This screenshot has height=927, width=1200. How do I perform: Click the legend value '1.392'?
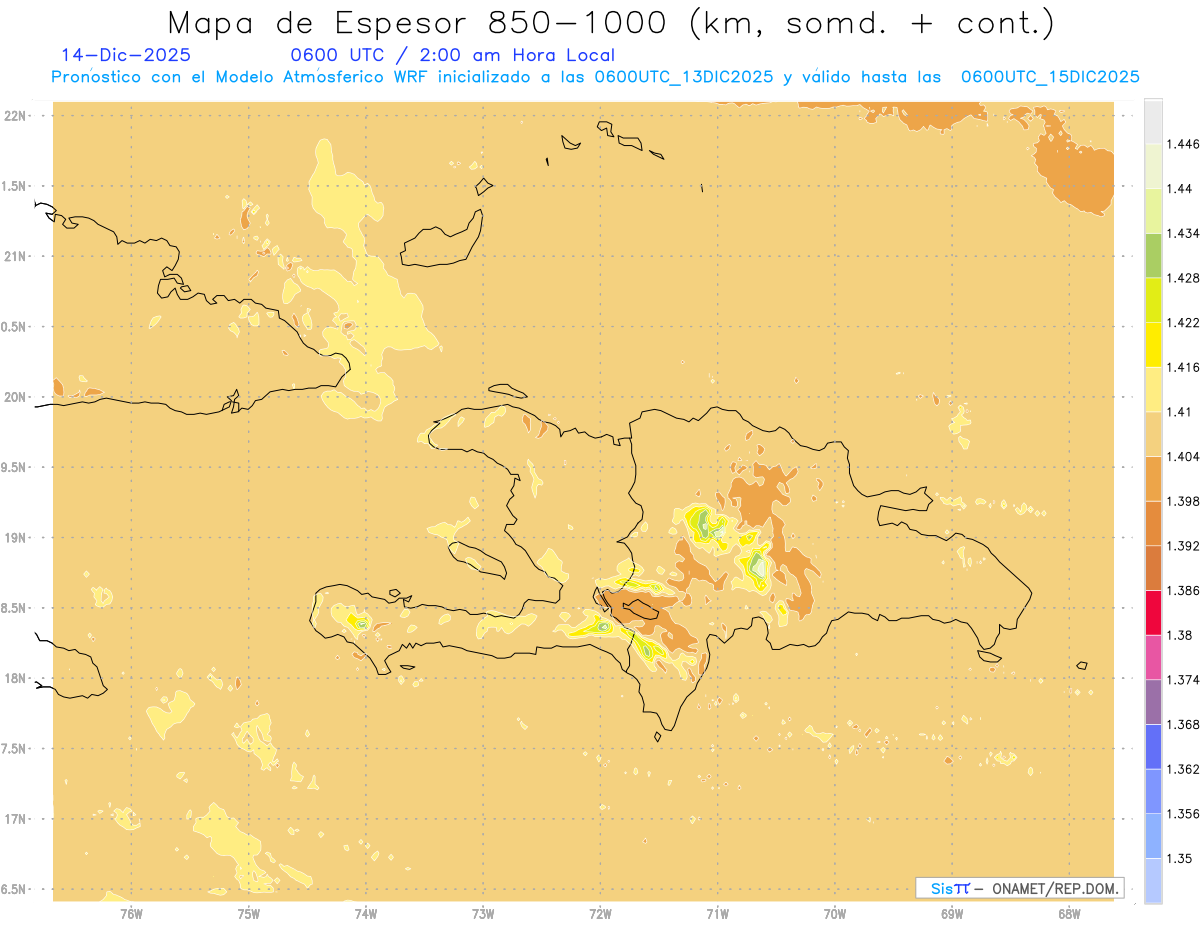click(x=1181, y=546)
